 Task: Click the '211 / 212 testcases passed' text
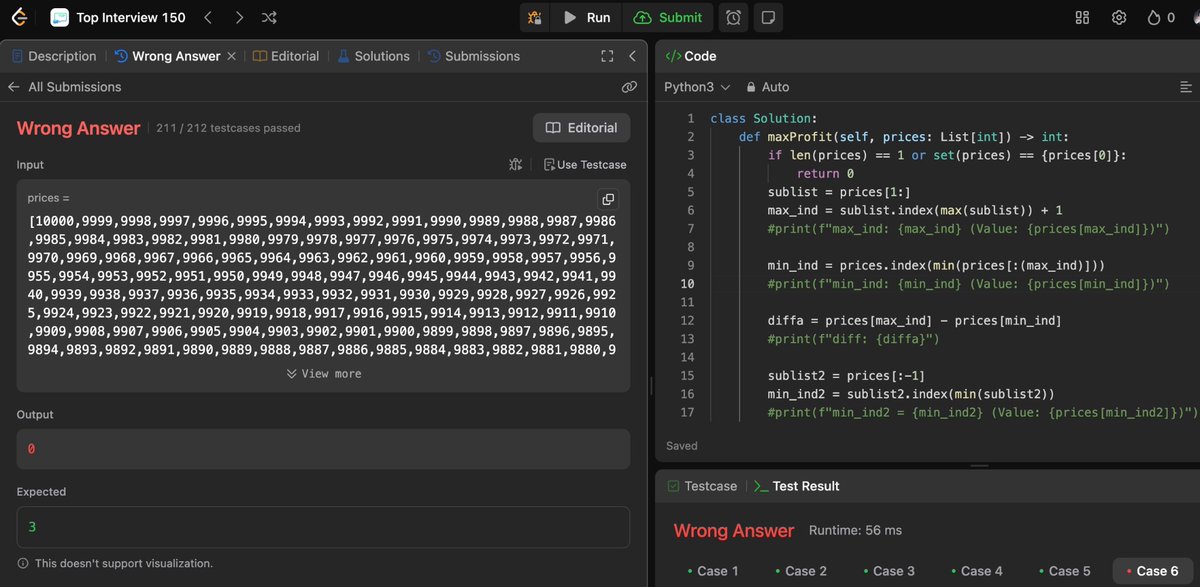tap(228, 128)
